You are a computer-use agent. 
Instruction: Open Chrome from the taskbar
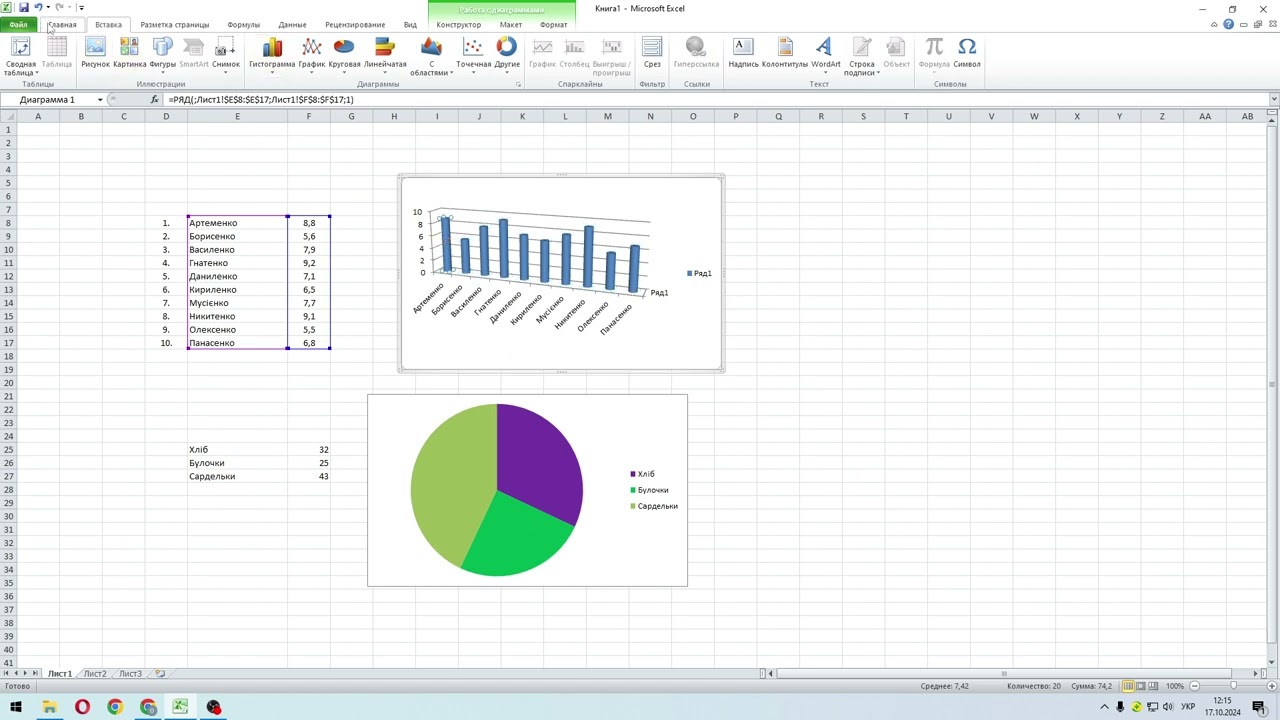[x=115, y=707]
